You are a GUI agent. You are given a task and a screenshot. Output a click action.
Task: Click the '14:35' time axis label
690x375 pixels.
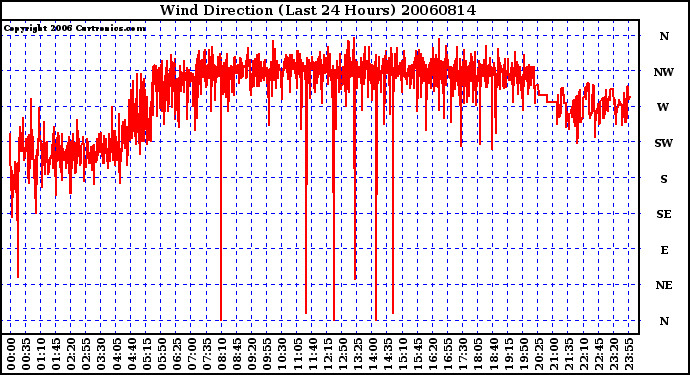[x=388, y=354]
